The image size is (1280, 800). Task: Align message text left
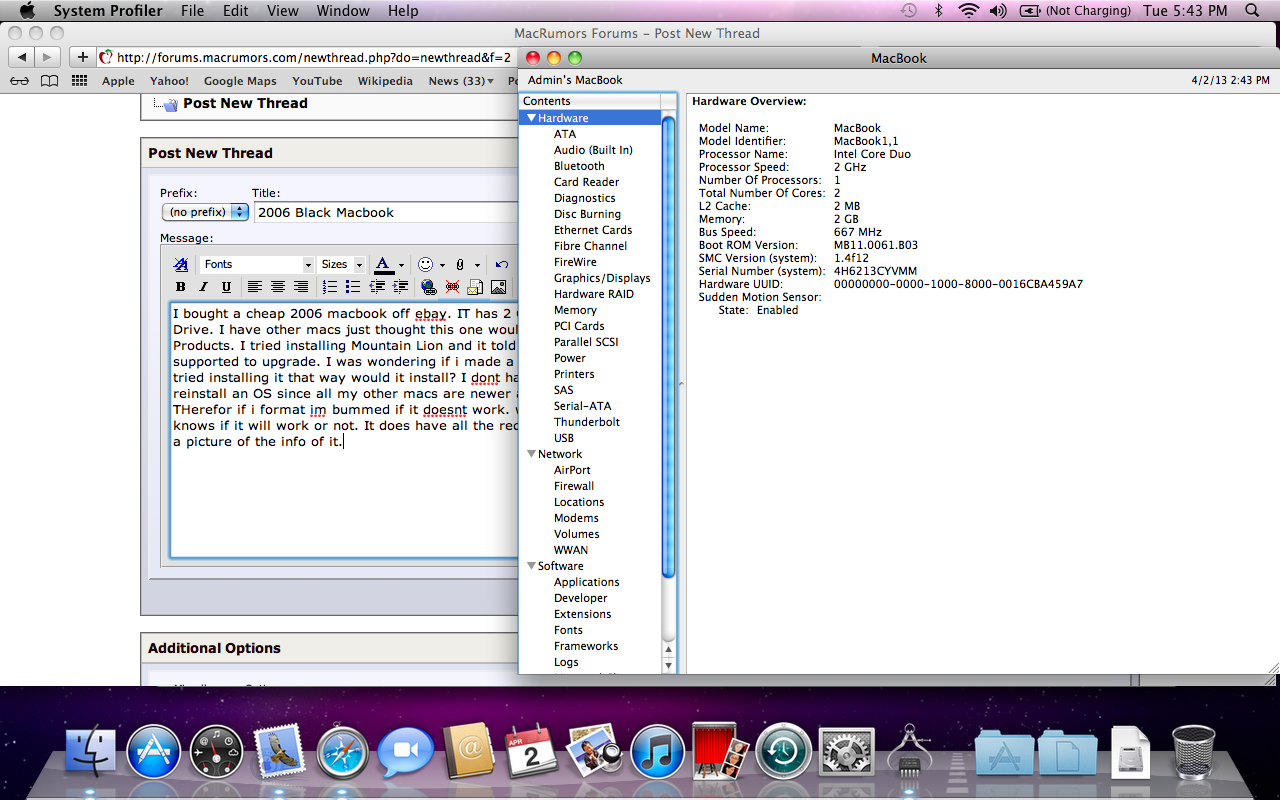255,287
